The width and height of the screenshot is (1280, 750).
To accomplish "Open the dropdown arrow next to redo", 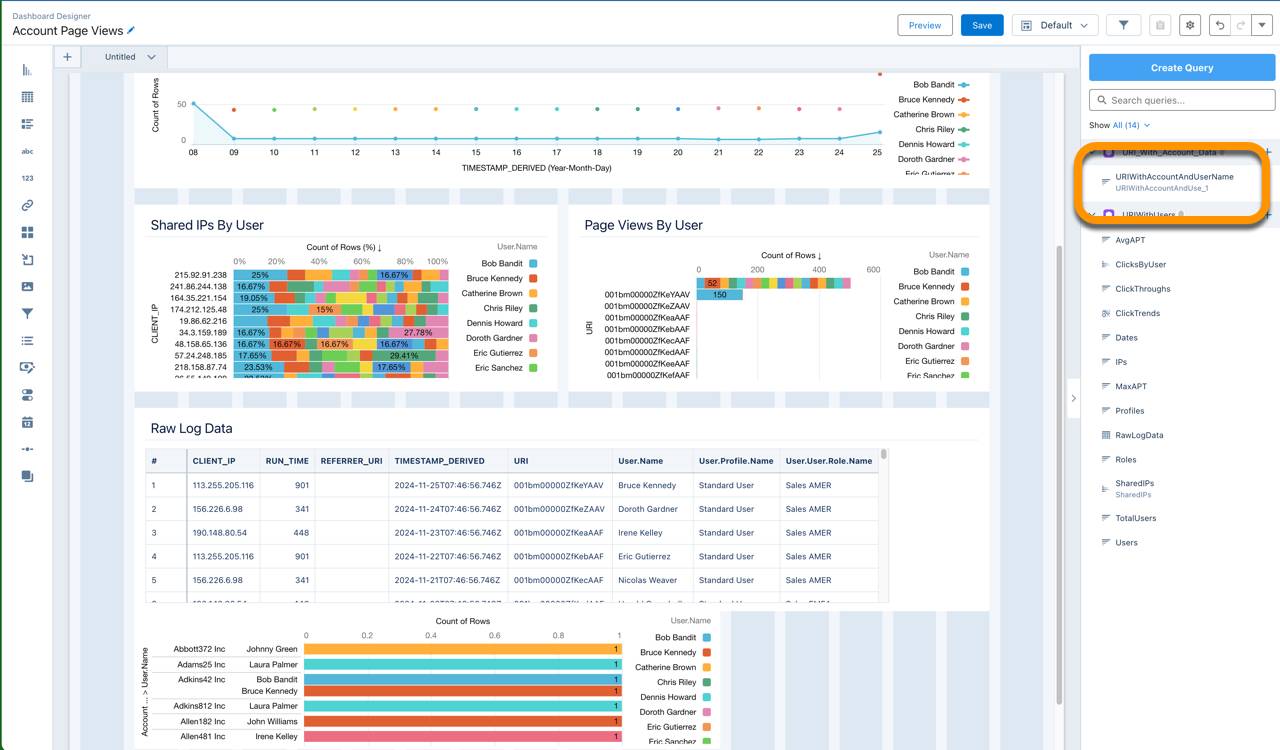I will (x=1262, y=25).
